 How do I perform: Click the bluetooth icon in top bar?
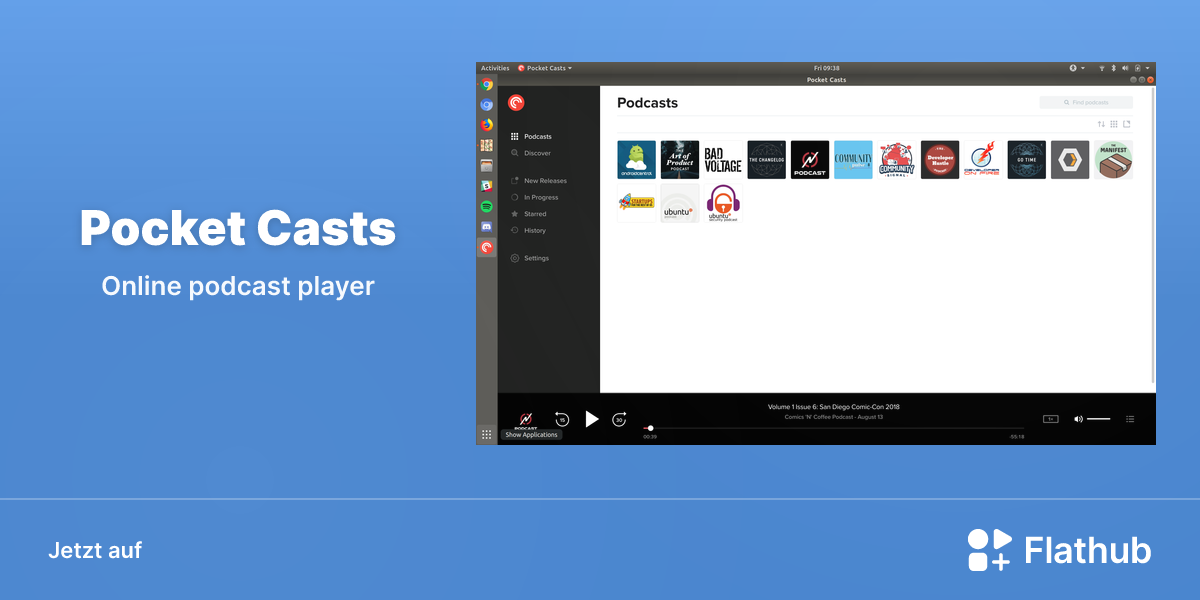1114,68
